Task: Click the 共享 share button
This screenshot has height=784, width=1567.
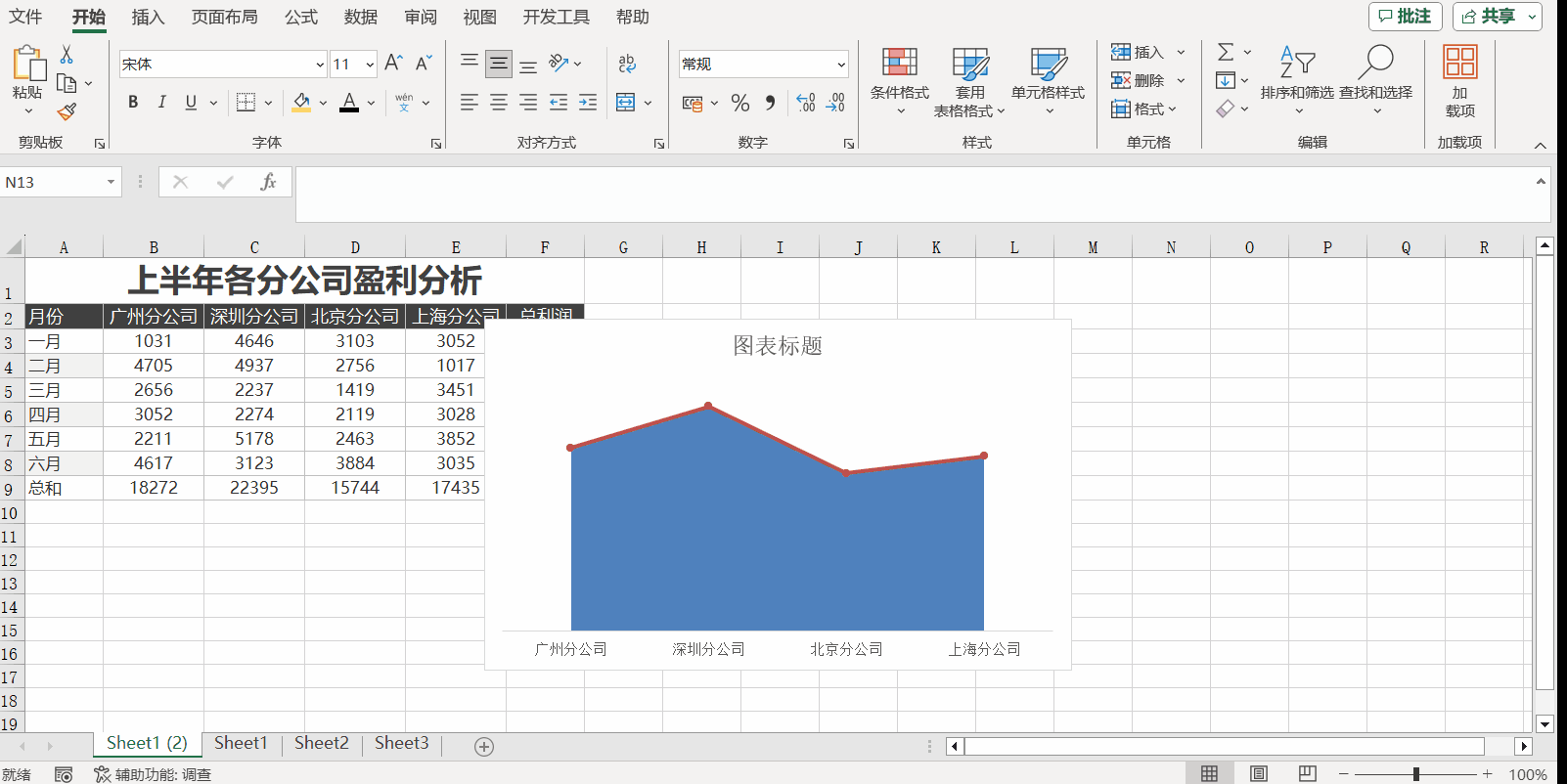Action: (x=1497, y=17)
